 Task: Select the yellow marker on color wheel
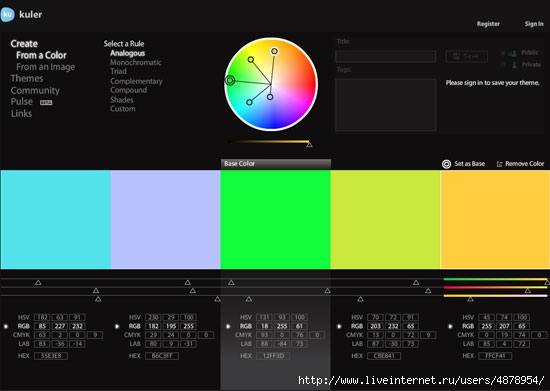point(274,51)
